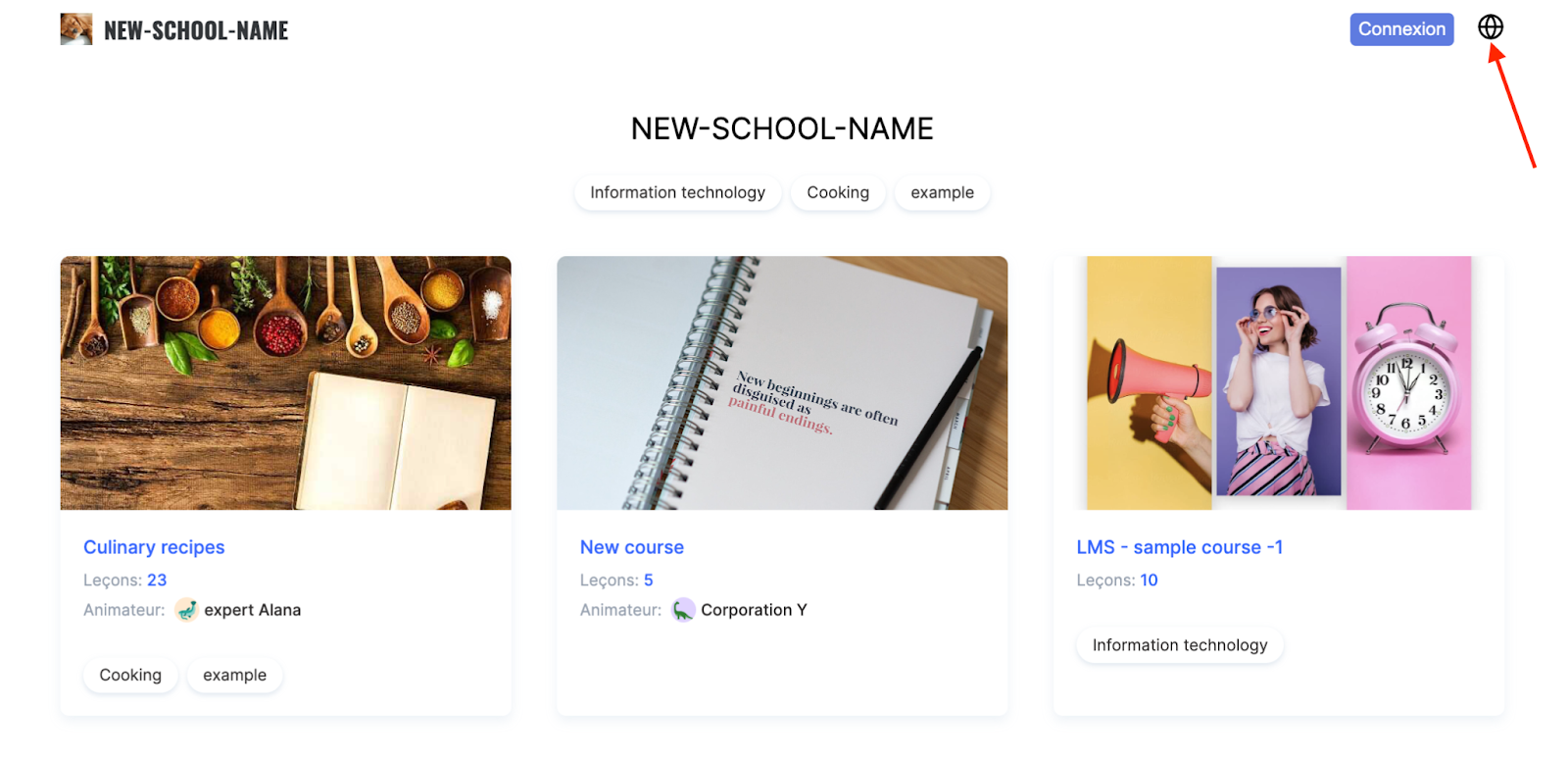Screen dimensions: 1568x757
Task: Click the Corporation Y author name
Action: 754,610
